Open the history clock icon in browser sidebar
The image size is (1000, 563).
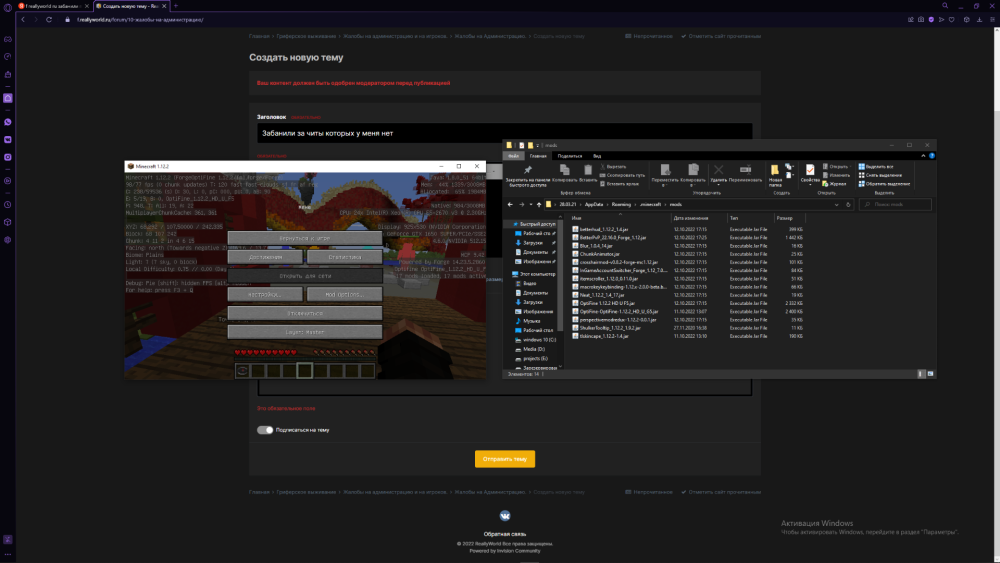pos(8,205)
